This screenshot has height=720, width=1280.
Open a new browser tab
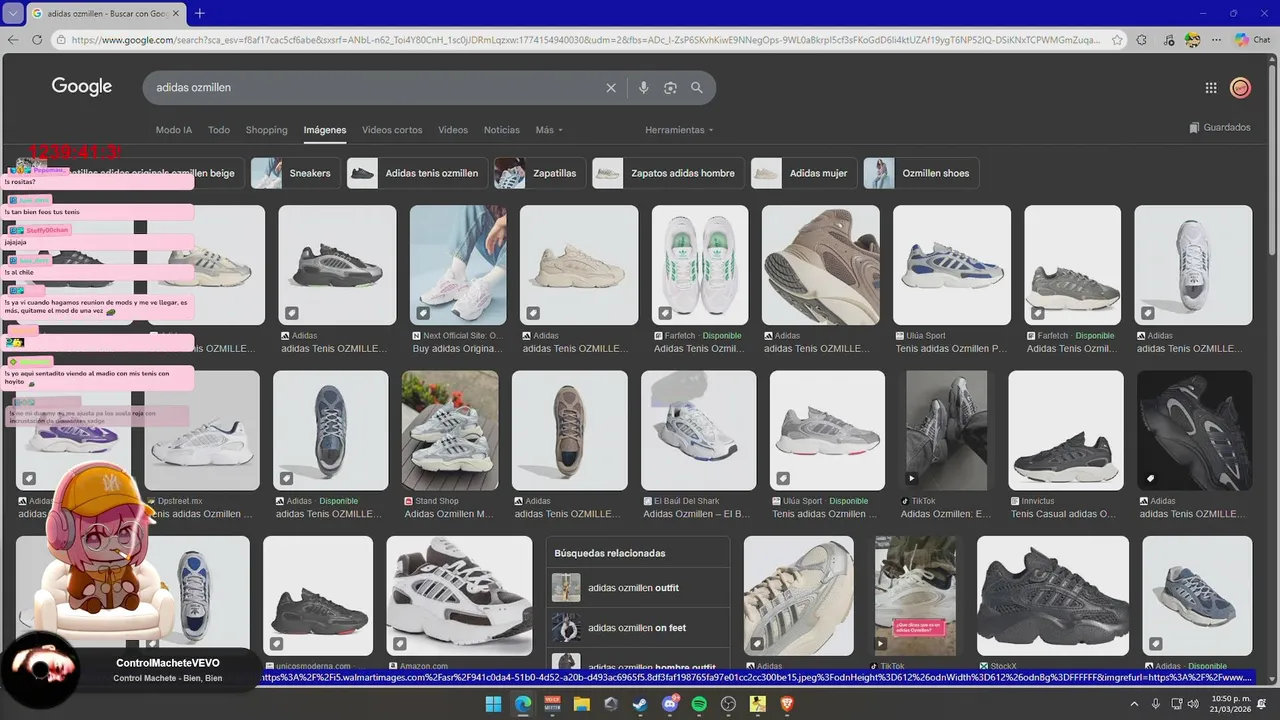pos(199,13)
